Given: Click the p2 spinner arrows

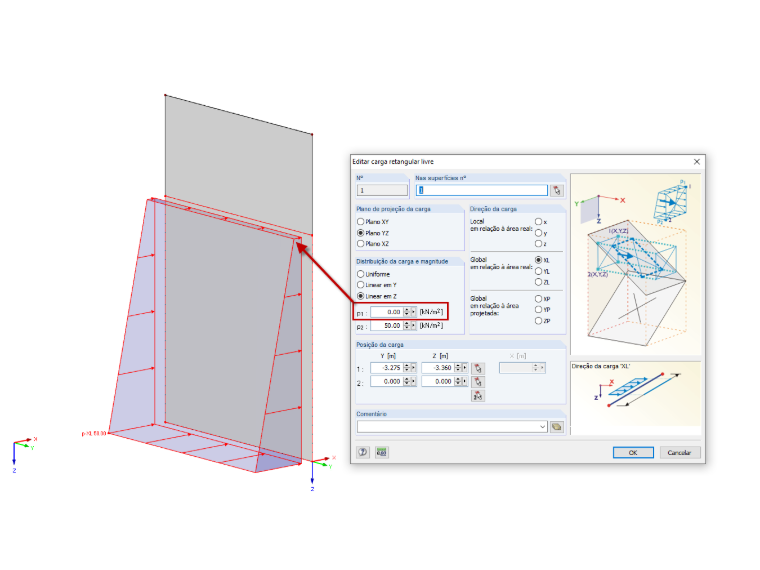Looking at the screenshot, I should click(x=407, y=326).
